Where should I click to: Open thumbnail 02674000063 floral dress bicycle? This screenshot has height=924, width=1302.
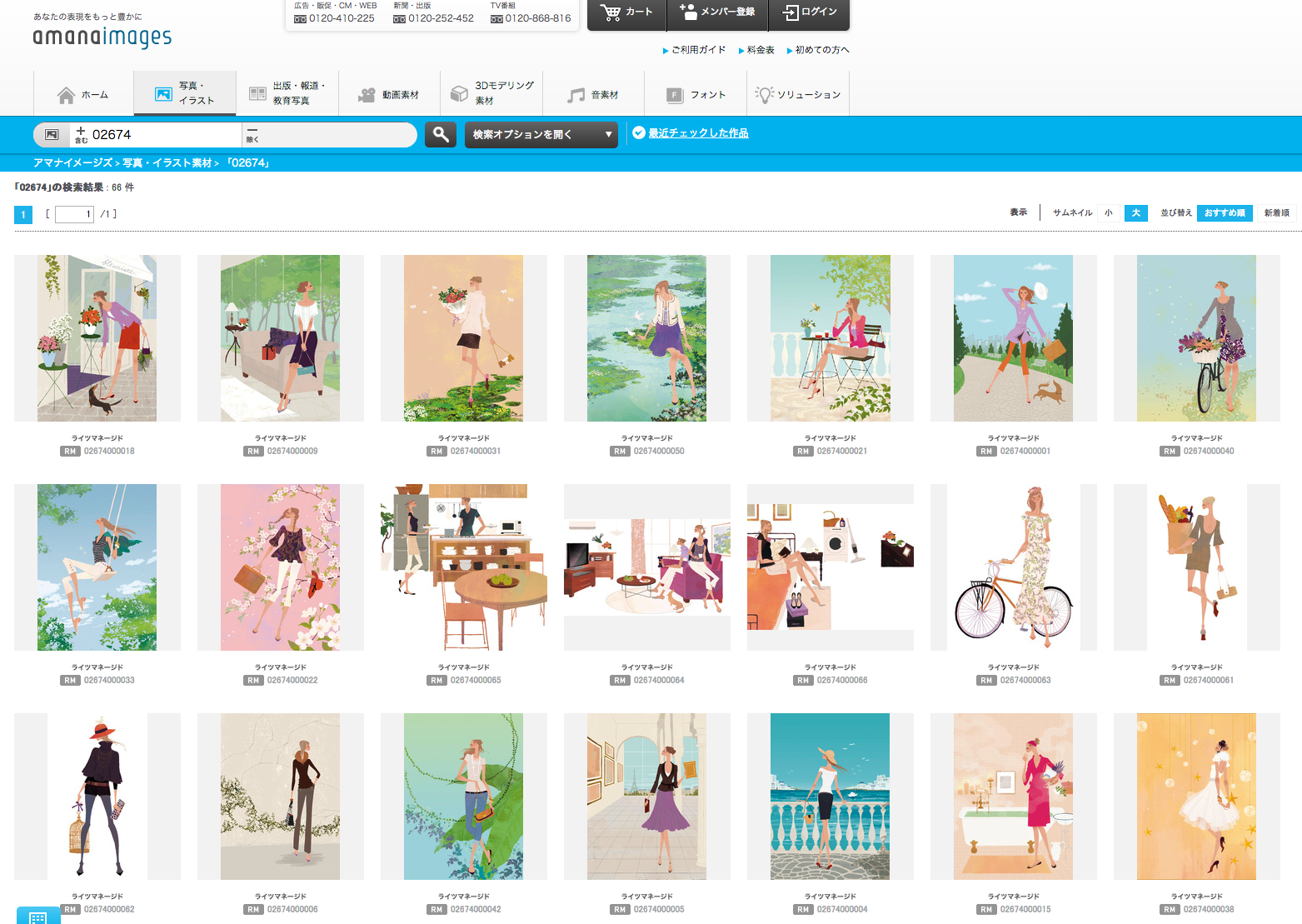pyautogui.click(x=1014, y=567)
